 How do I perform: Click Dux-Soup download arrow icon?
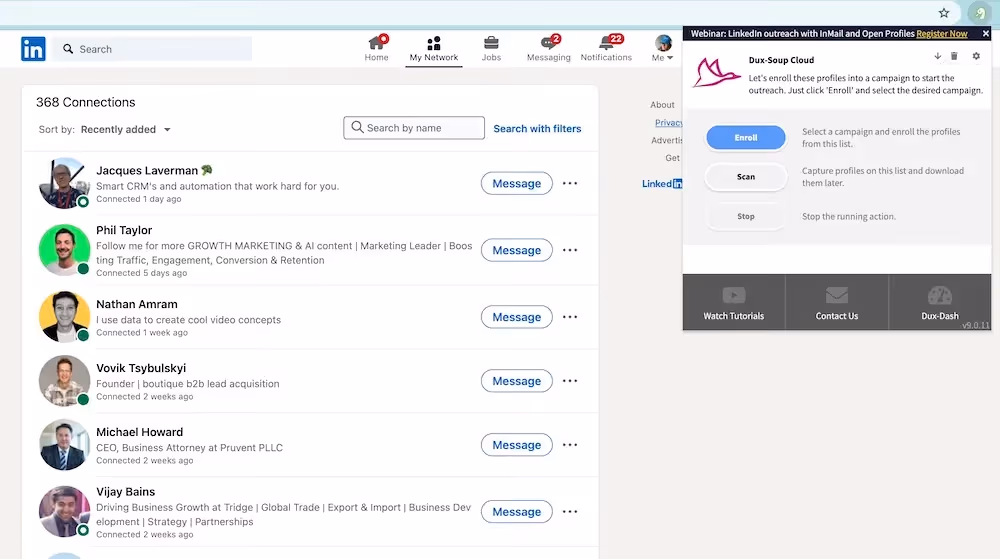click(938, 56)
